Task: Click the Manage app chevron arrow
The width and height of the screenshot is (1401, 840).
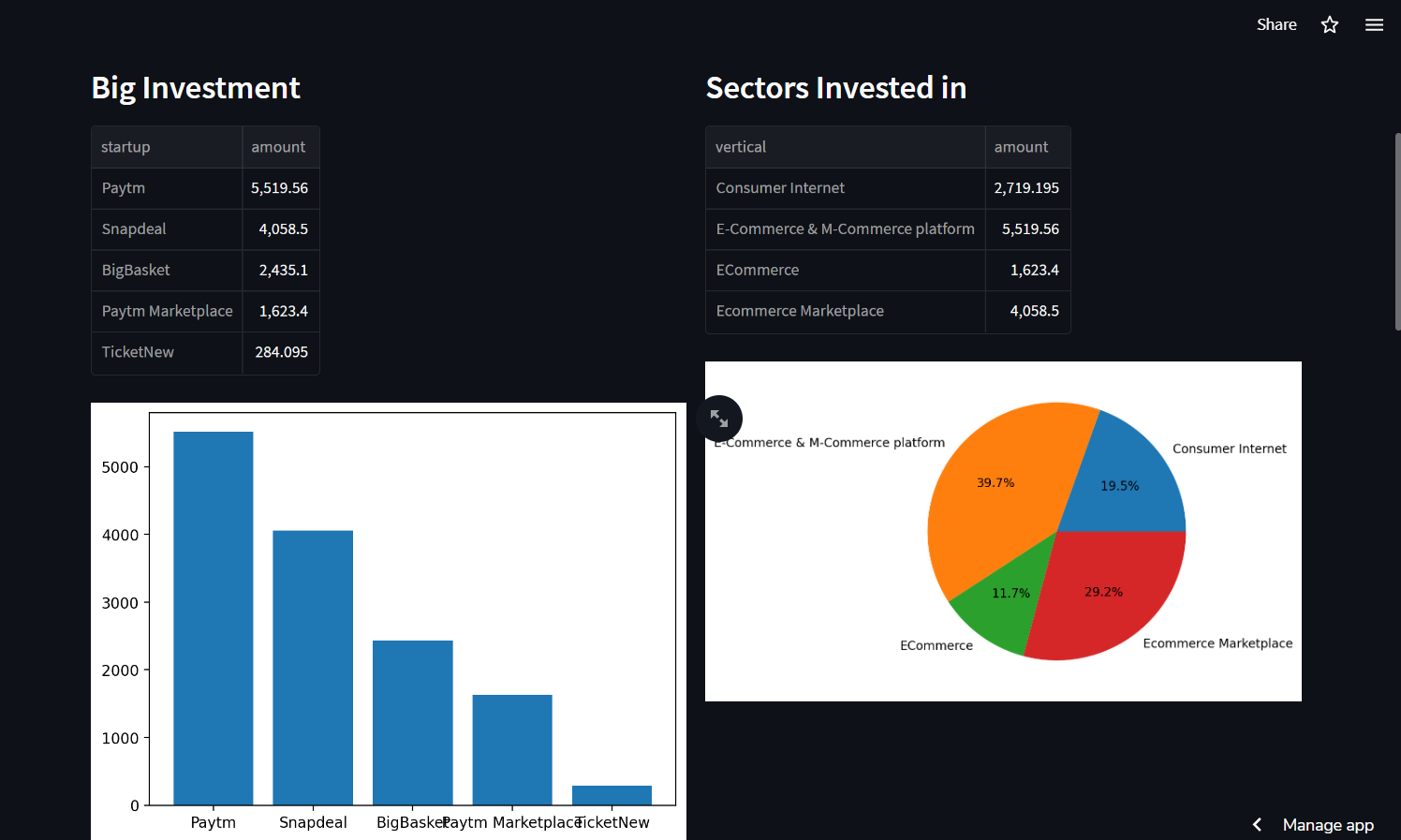Action: [x=1257, y=824]
